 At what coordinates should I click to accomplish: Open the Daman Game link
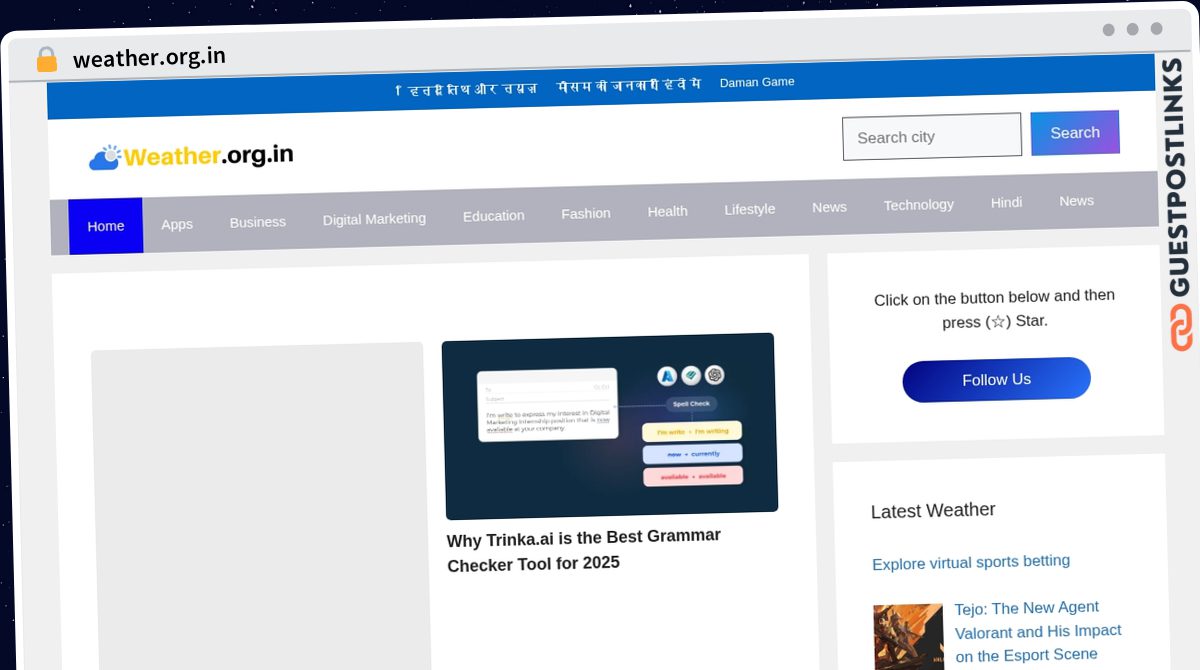pyautogui.click(x=757, y=82)
